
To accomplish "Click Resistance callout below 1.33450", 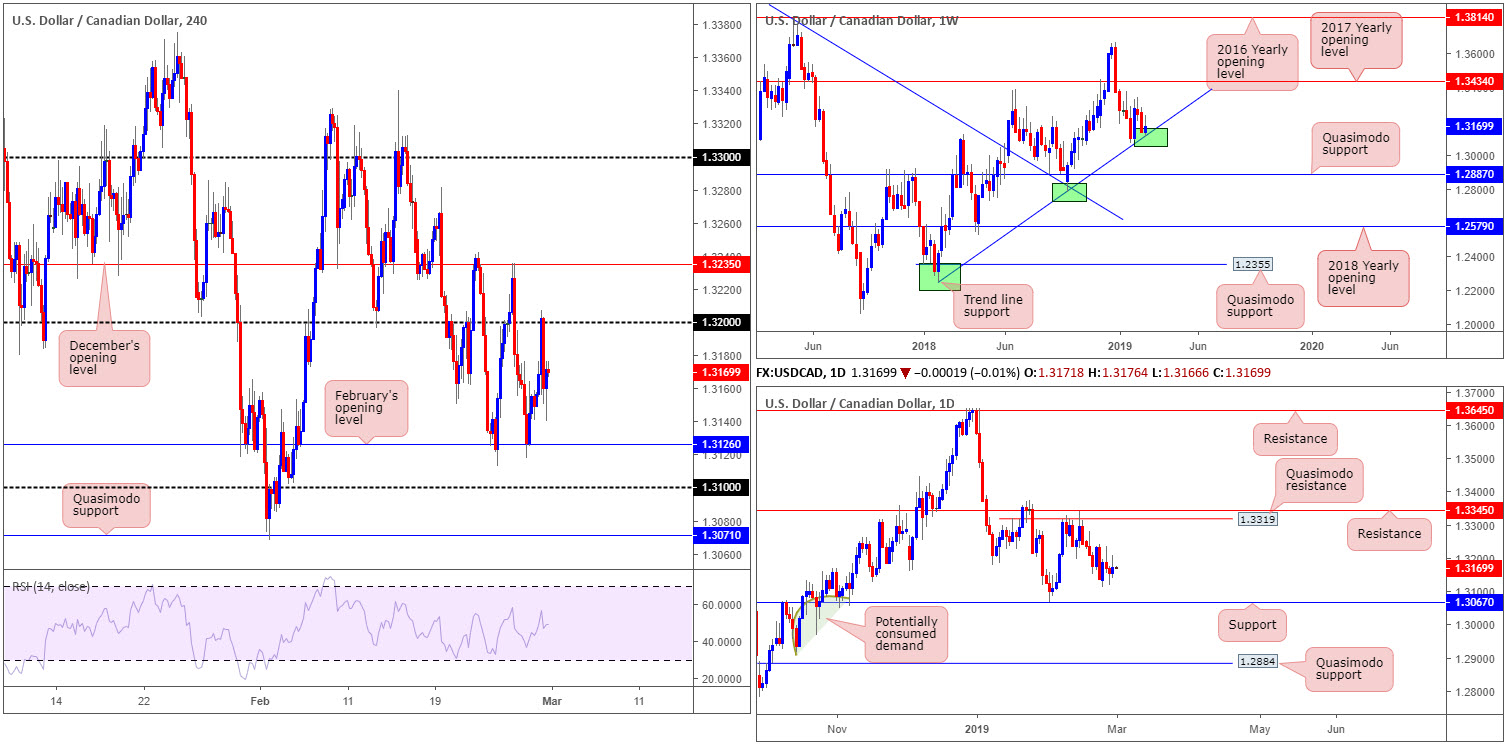I will (1389, 533).
